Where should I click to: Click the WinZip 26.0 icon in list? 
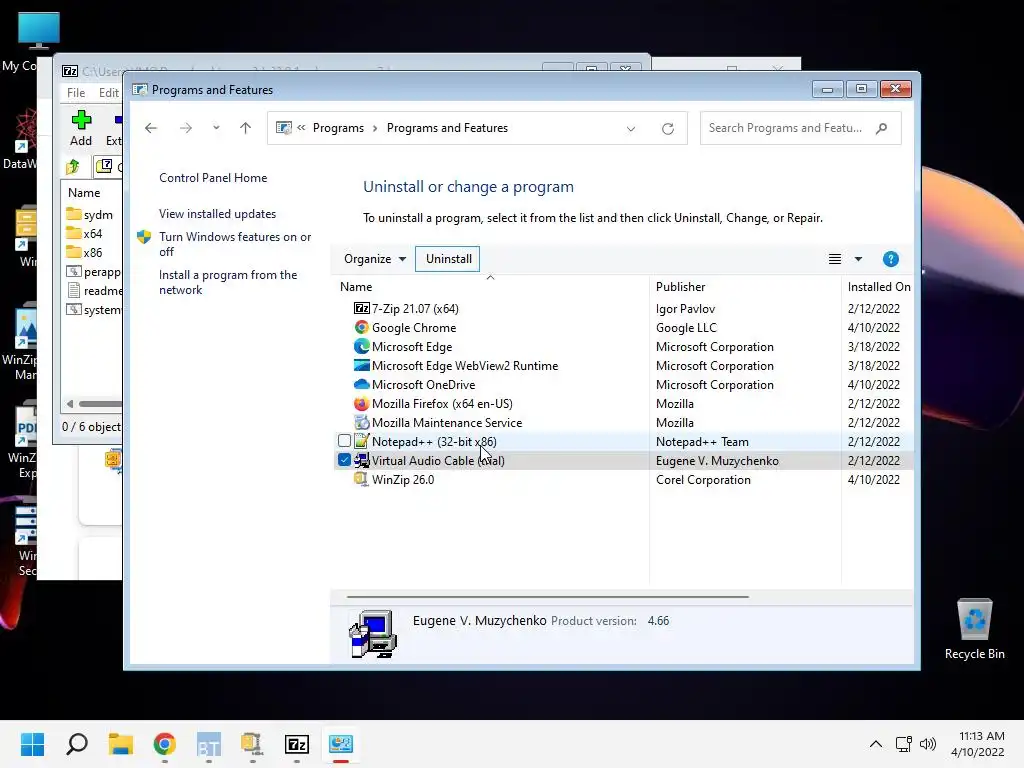point(361,479)
